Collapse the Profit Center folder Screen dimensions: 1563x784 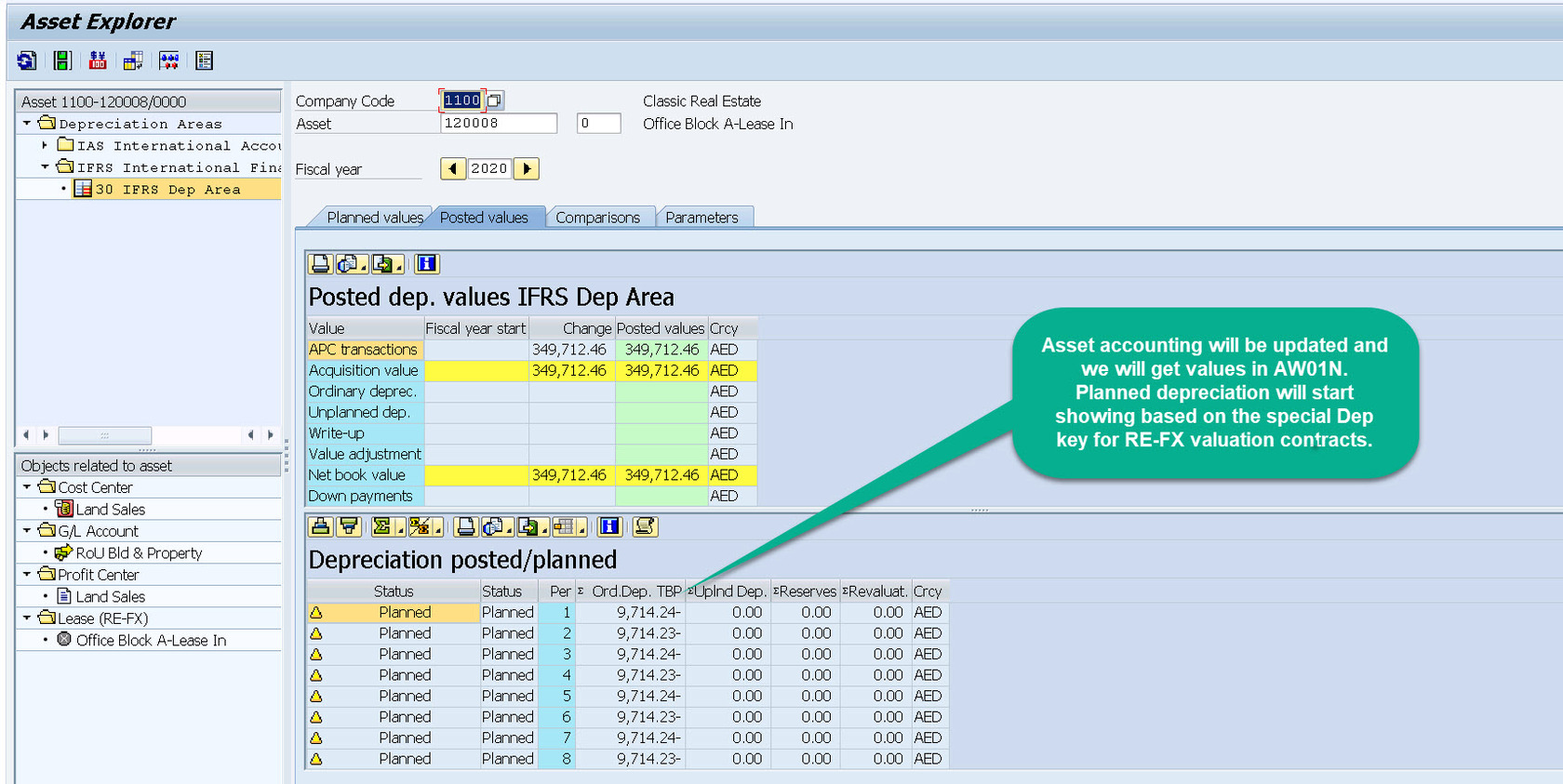27,574
